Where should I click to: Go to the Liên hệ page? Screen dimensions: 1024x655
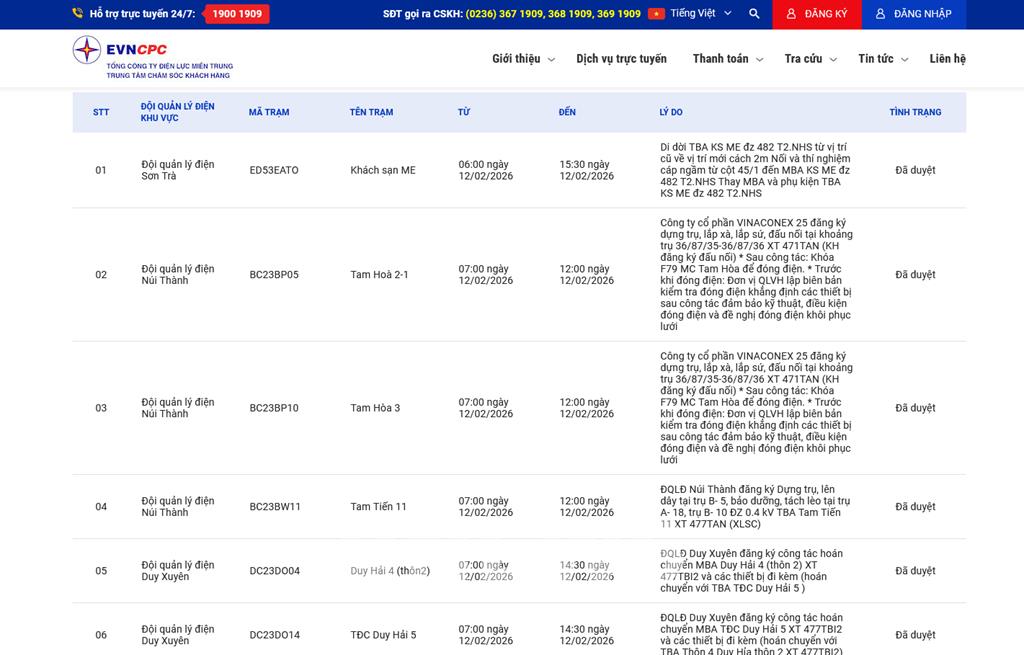point(947,59)
